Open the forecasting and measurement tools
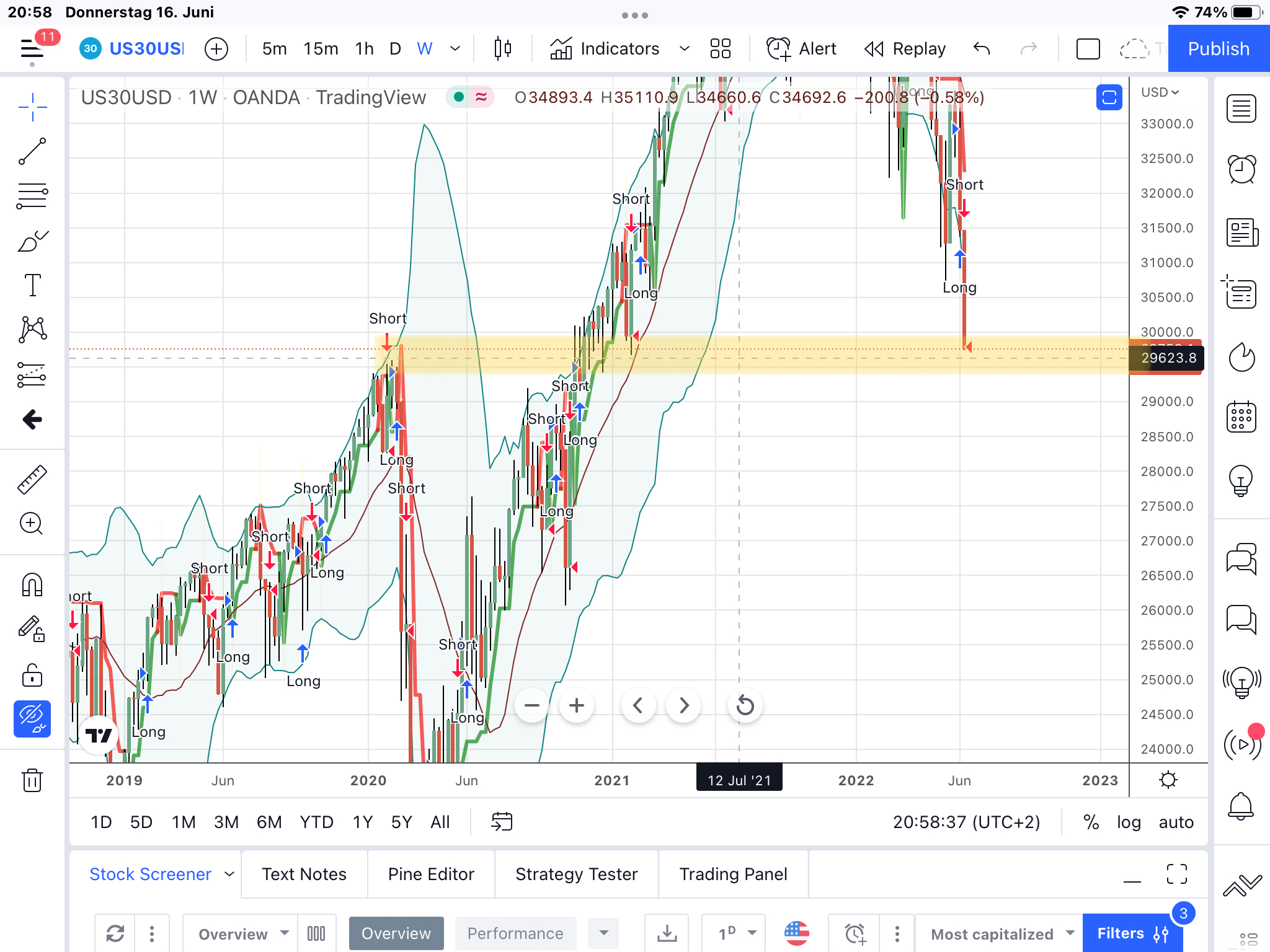 coord(32,374)
